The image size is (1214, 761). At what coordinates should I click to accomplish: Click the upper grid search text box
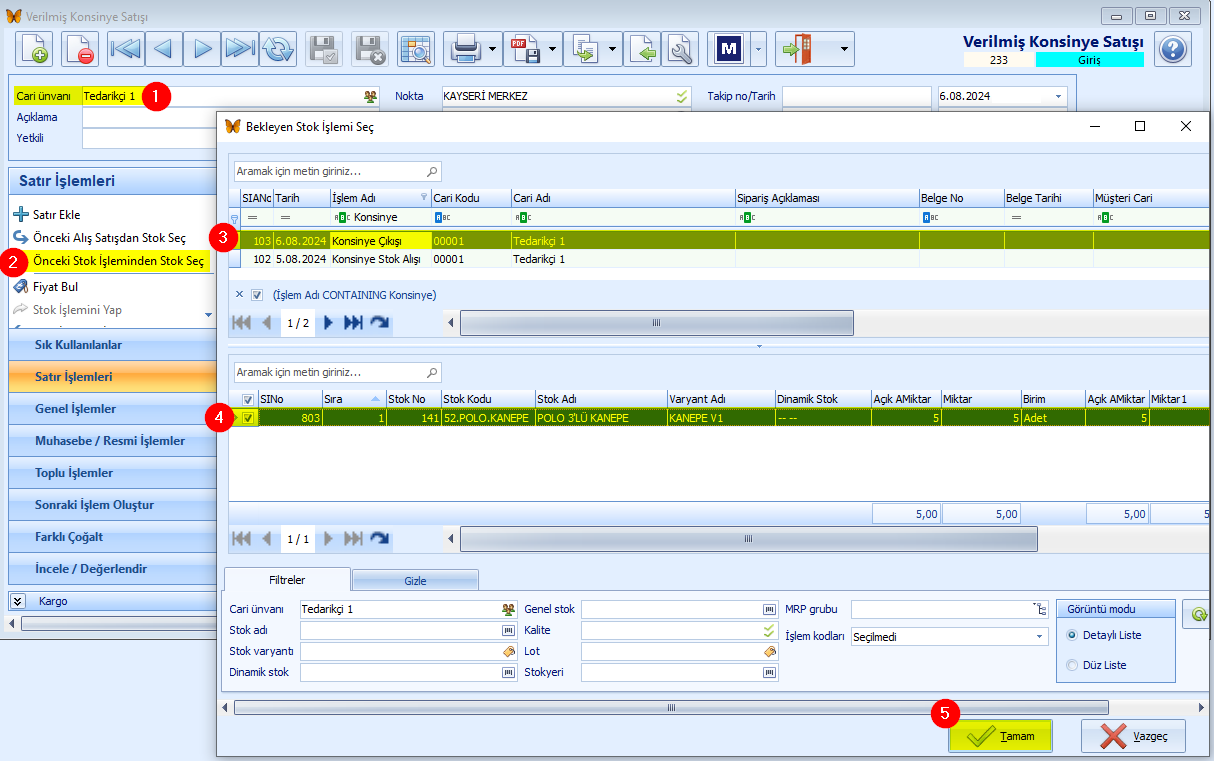click(x=337, y=171)
